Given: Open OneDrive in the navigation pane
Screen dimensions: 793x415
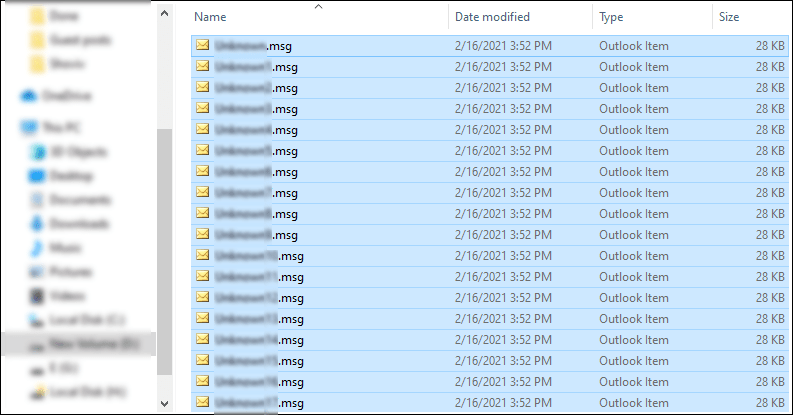Looking at the screenshot, I should tap(56, 96).
